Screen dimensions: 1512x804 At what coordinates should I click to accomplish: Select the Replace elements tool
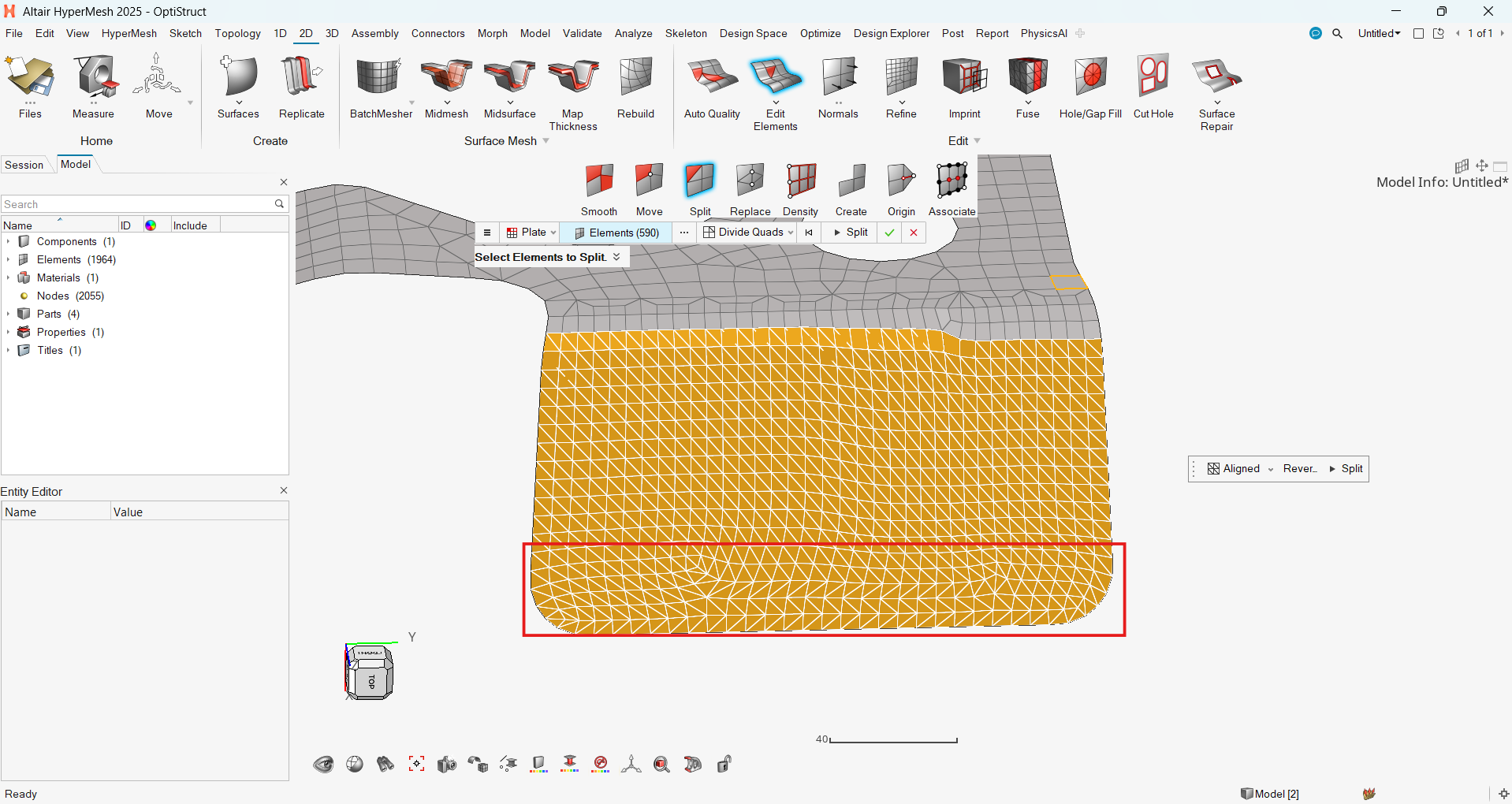pyautogui.click(x=750, y=189)
